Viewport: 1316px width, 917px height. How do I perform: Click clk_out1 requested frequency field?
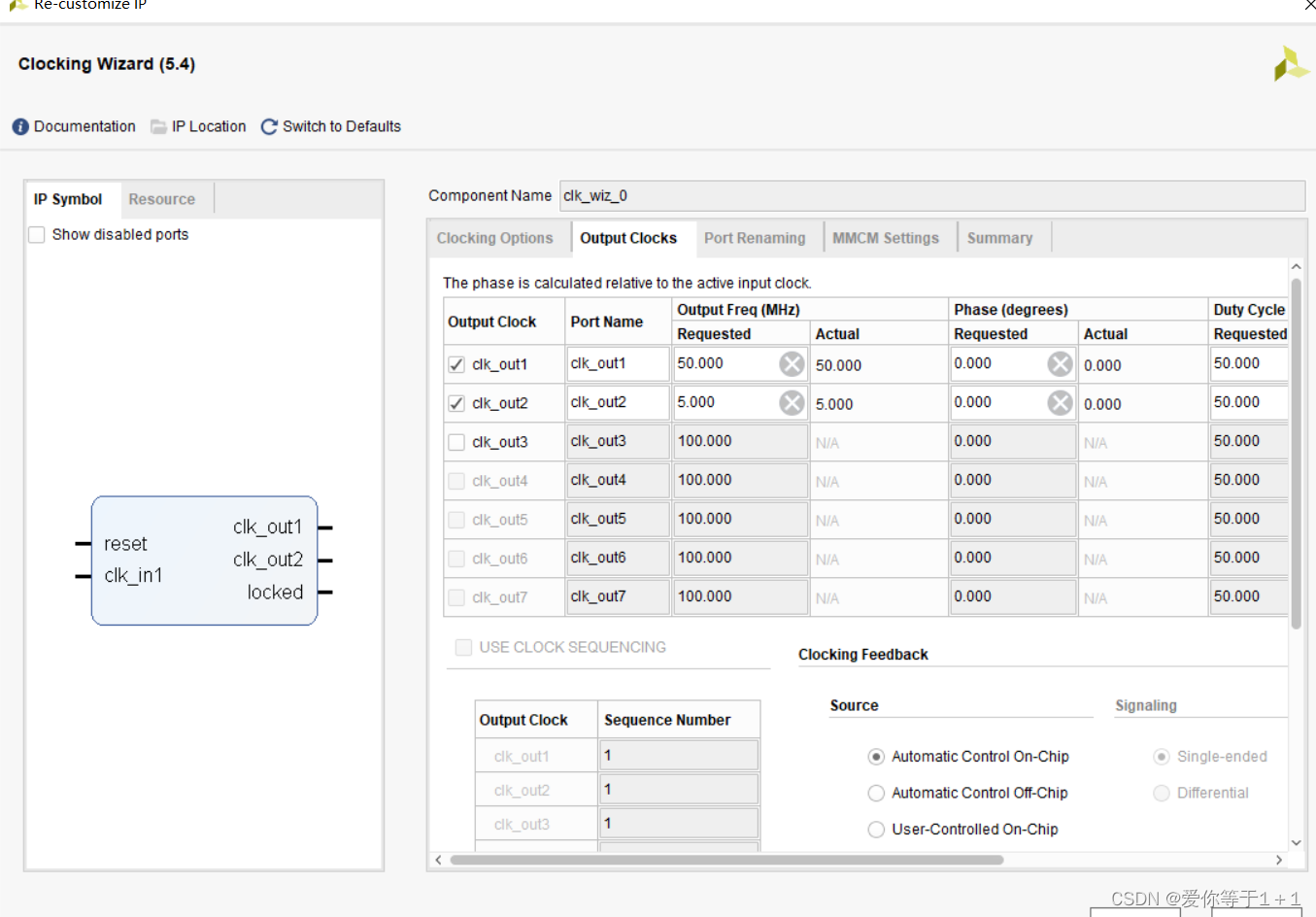tap(726, 364)
